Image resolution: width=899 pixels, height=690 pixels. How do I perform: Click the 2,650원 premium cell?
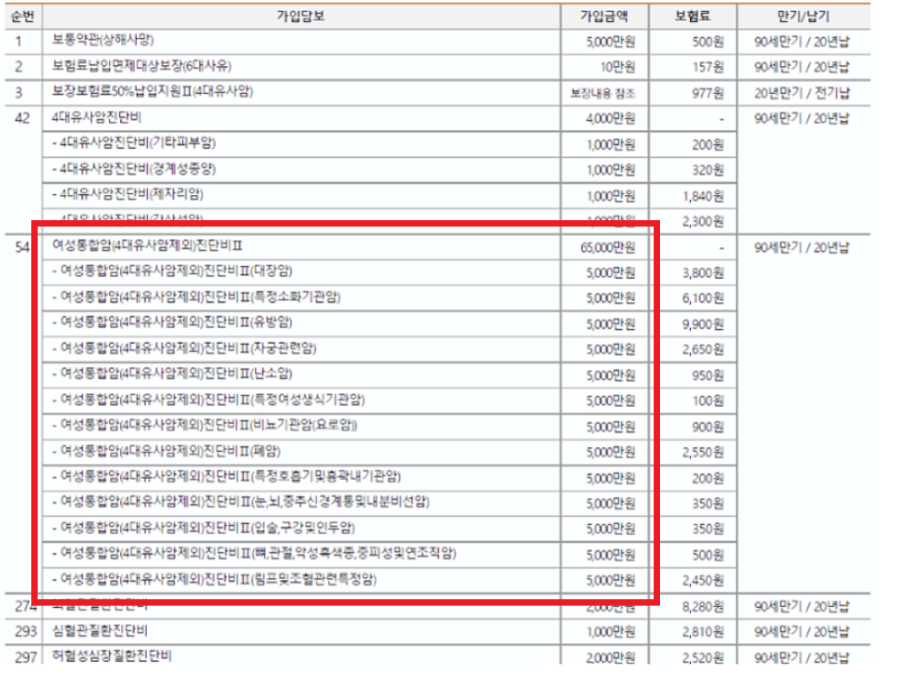[703, 350]
